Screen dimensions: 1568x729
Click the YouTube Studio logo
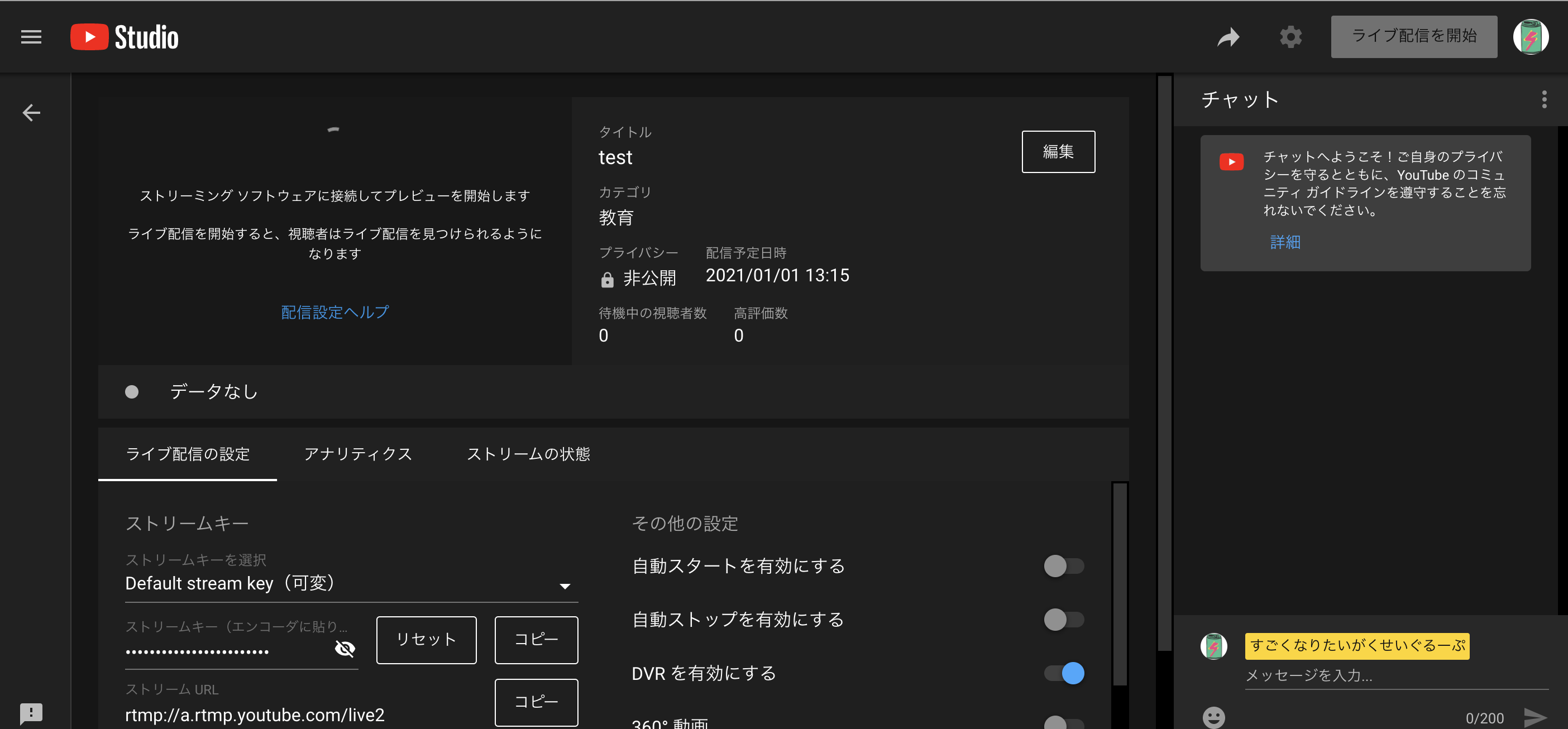click(x=125, y=37)
